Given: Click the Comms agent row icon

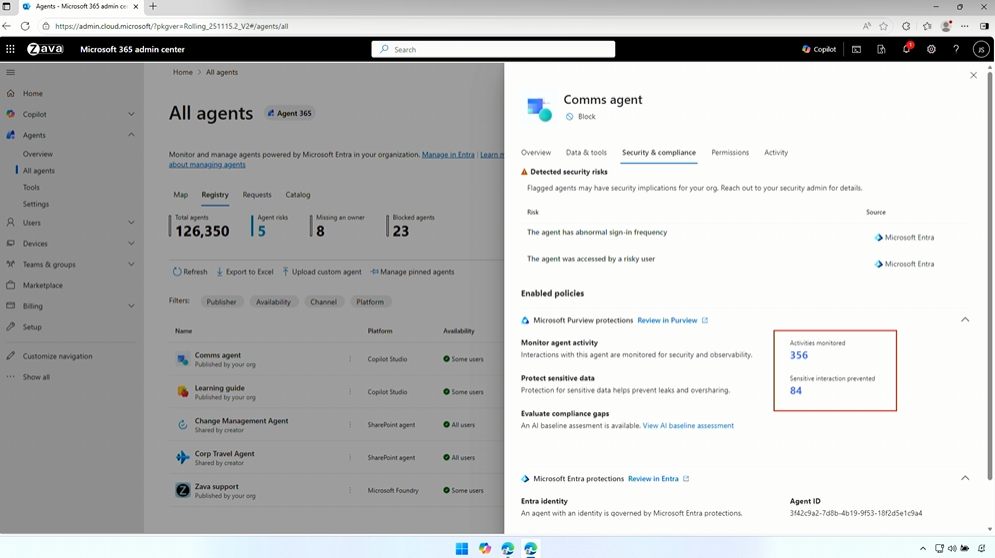Looking at the screenshot, I should (183, 359).
